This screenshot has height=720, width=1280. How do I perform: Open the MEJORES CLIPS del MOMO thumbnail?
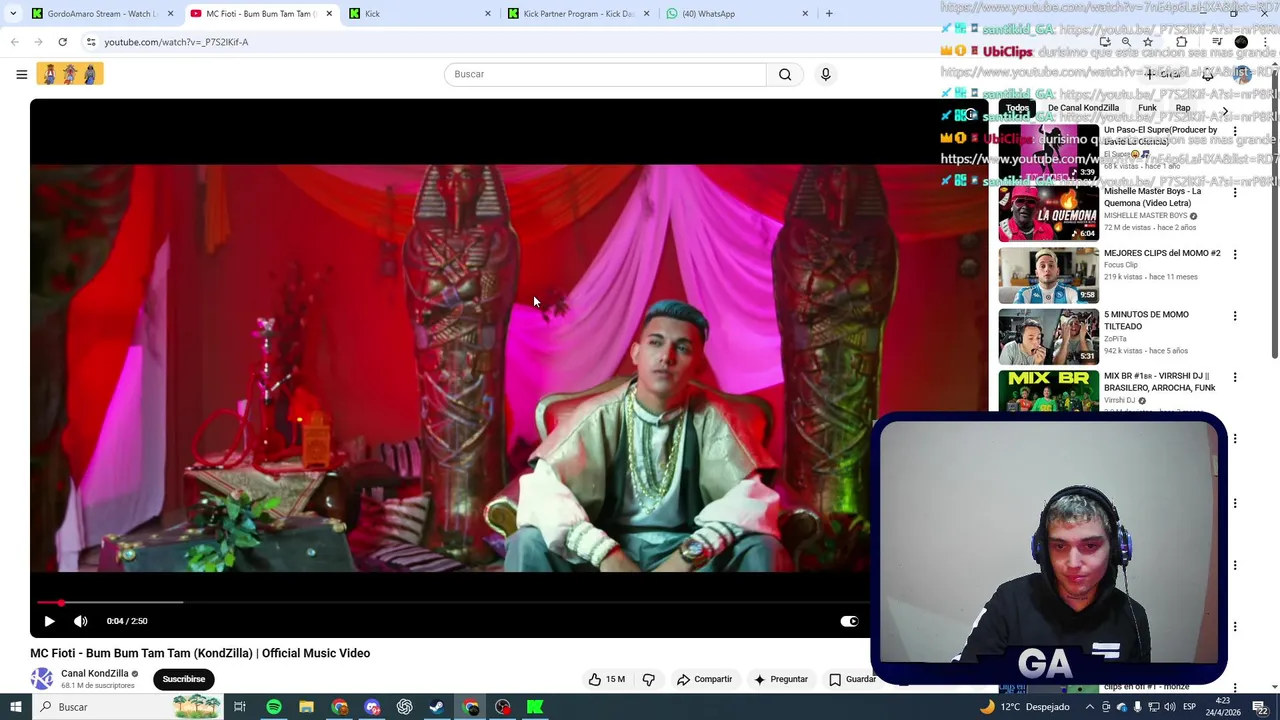tap(1048, 275)
